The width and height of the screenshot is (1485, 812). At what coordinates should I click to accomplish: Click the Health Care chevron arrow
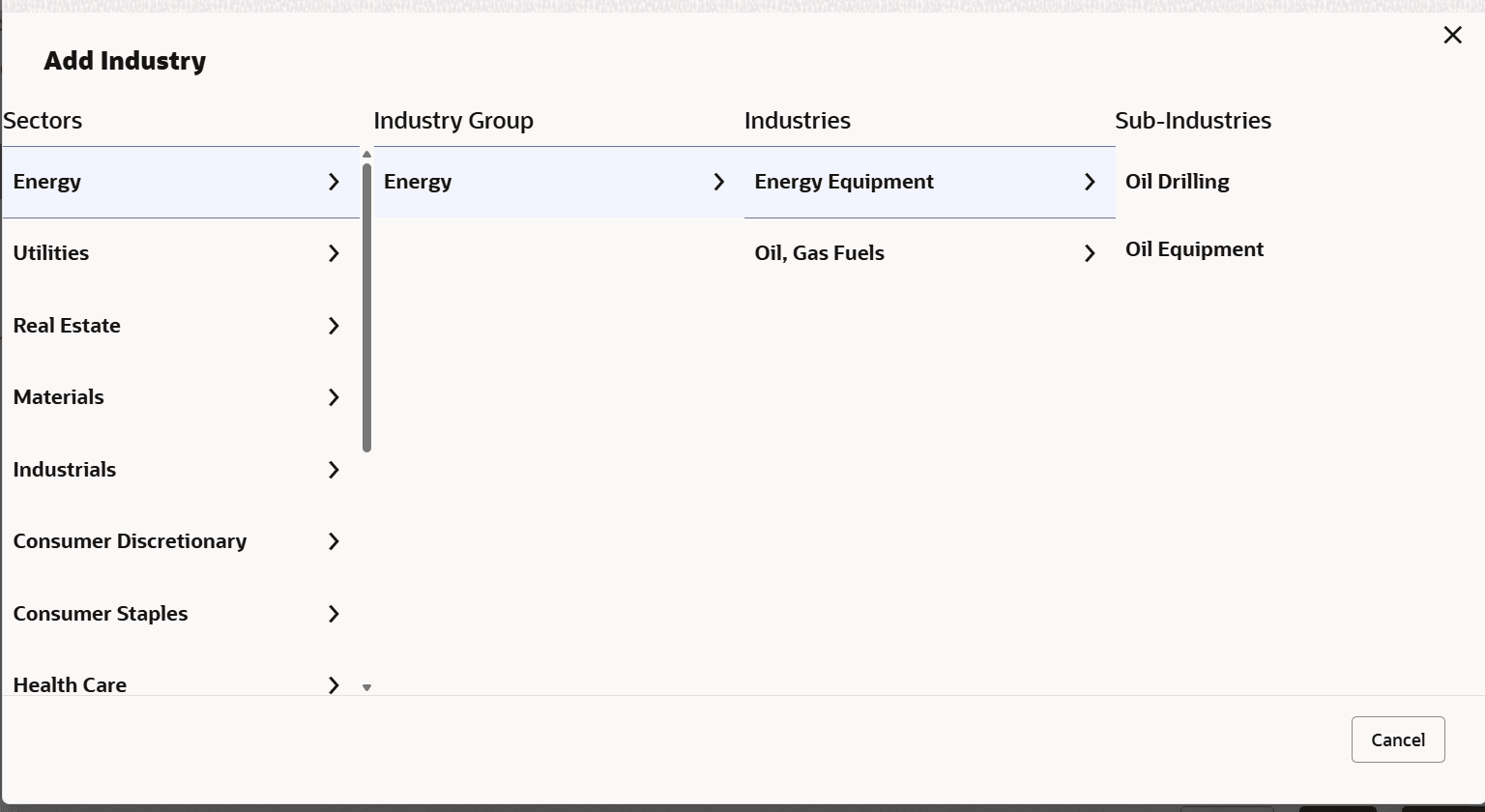point(334,684)
